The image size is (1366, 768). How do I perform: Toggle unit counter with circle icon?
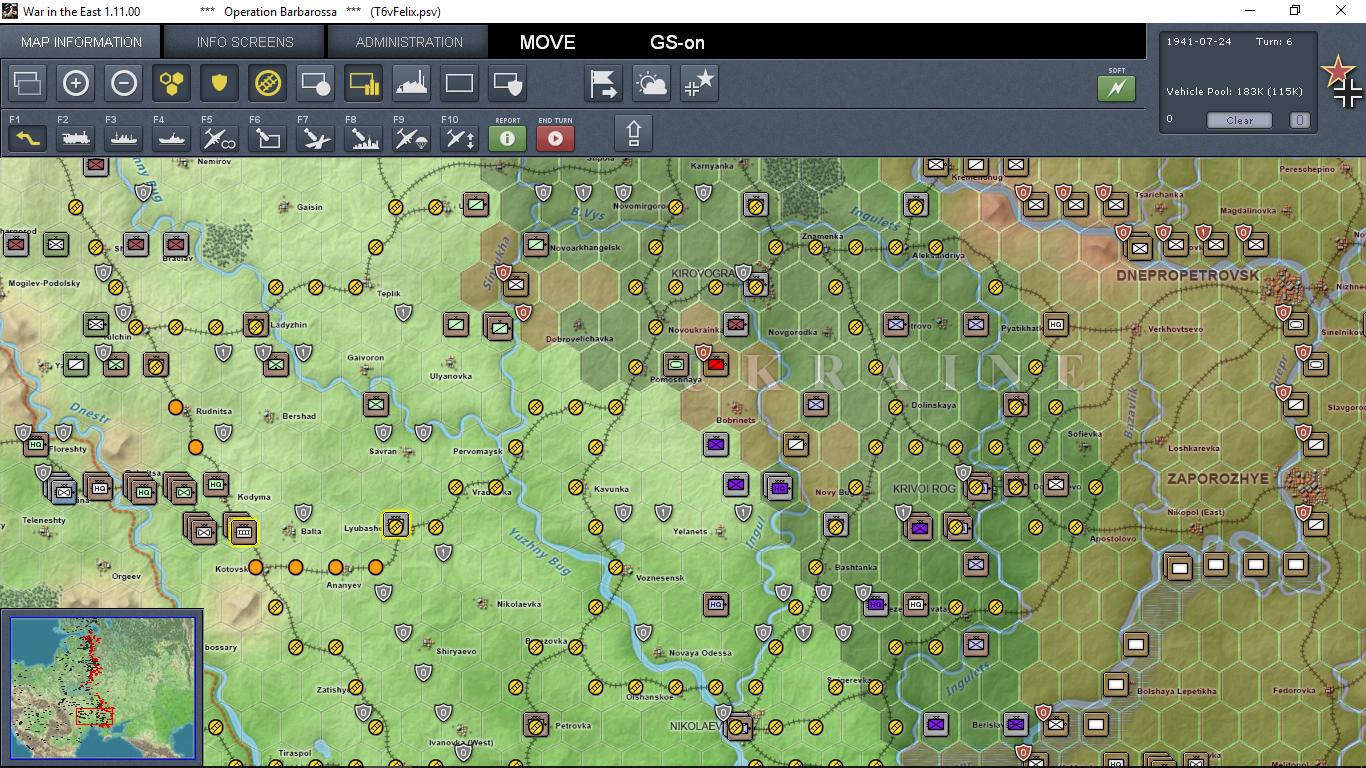tap(316, 83)
